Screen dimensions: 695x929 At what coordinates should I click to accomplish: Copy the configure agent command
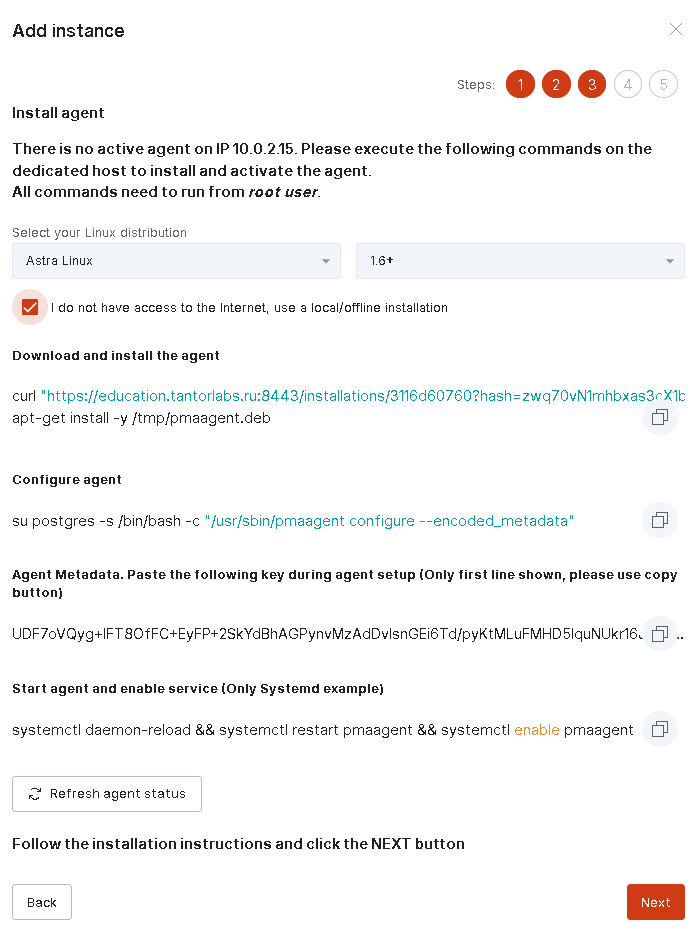(659, 520)
